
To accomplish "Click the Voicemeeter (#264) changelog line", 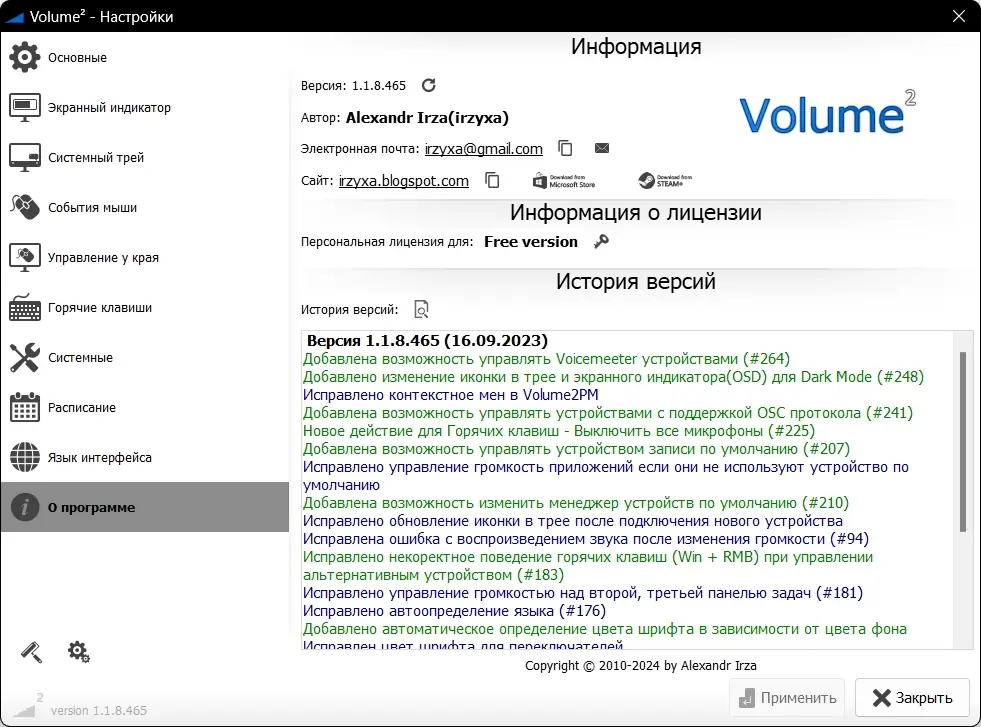I will coord(546,359).
